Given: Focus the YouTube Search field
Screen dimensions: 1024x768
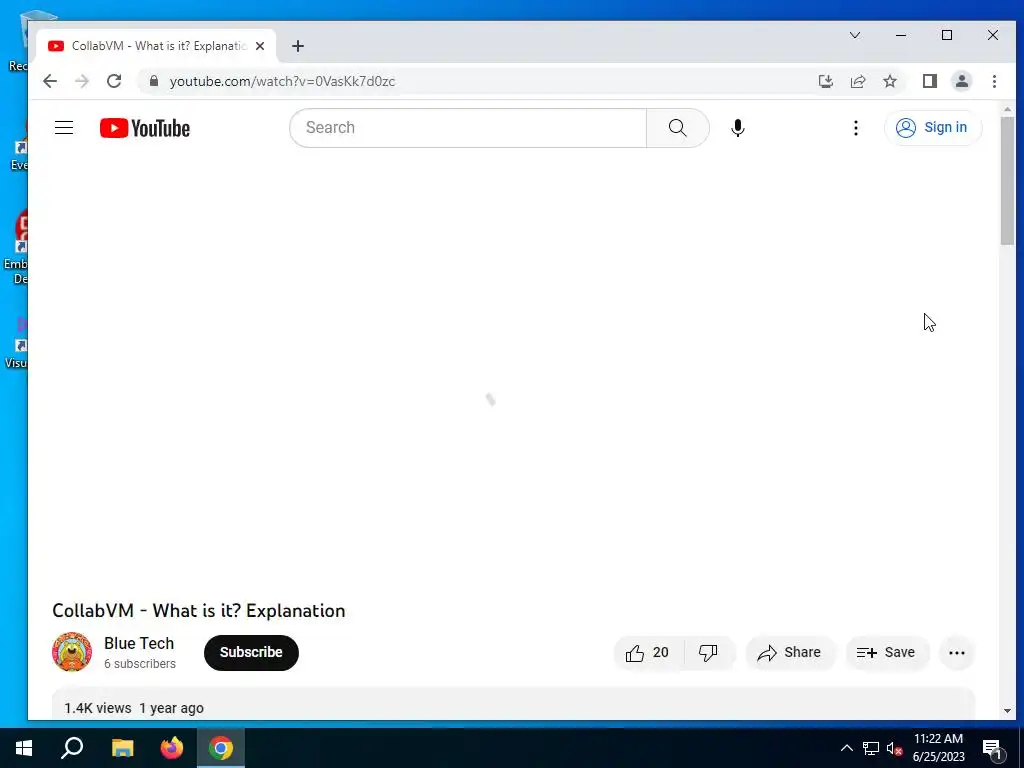Looking at the screenshot, I should point(468,128).
